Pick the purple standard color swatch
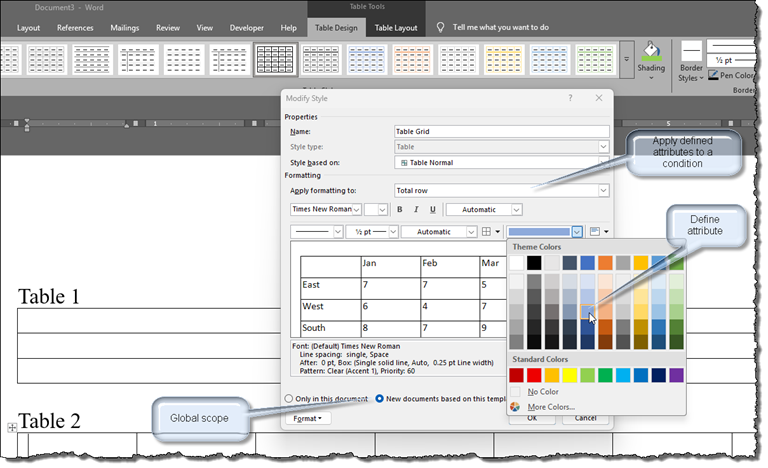The image size is (768, 468). pos(676,375)
